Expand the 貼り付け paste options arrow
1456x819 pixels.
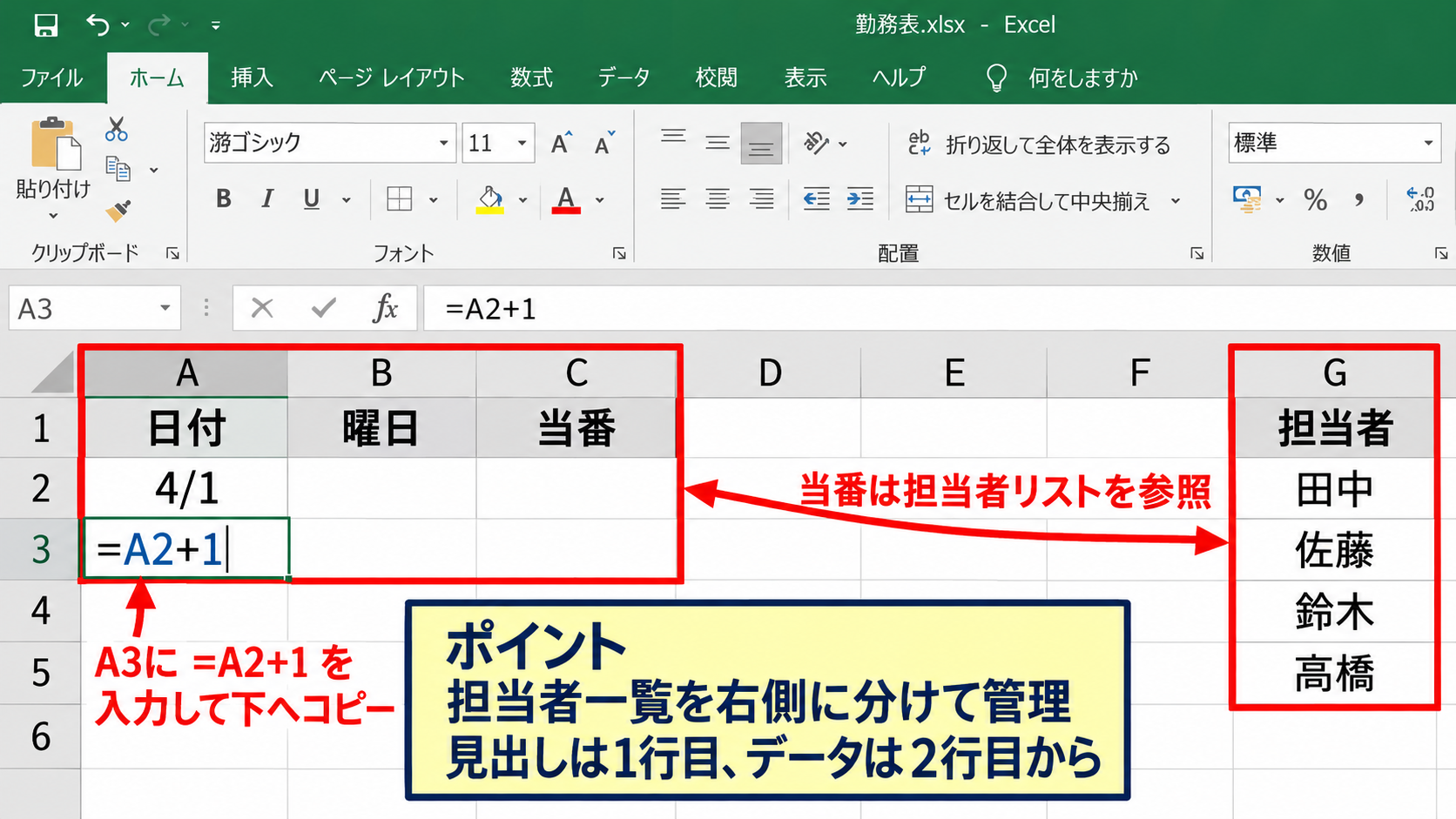point(53,215)
